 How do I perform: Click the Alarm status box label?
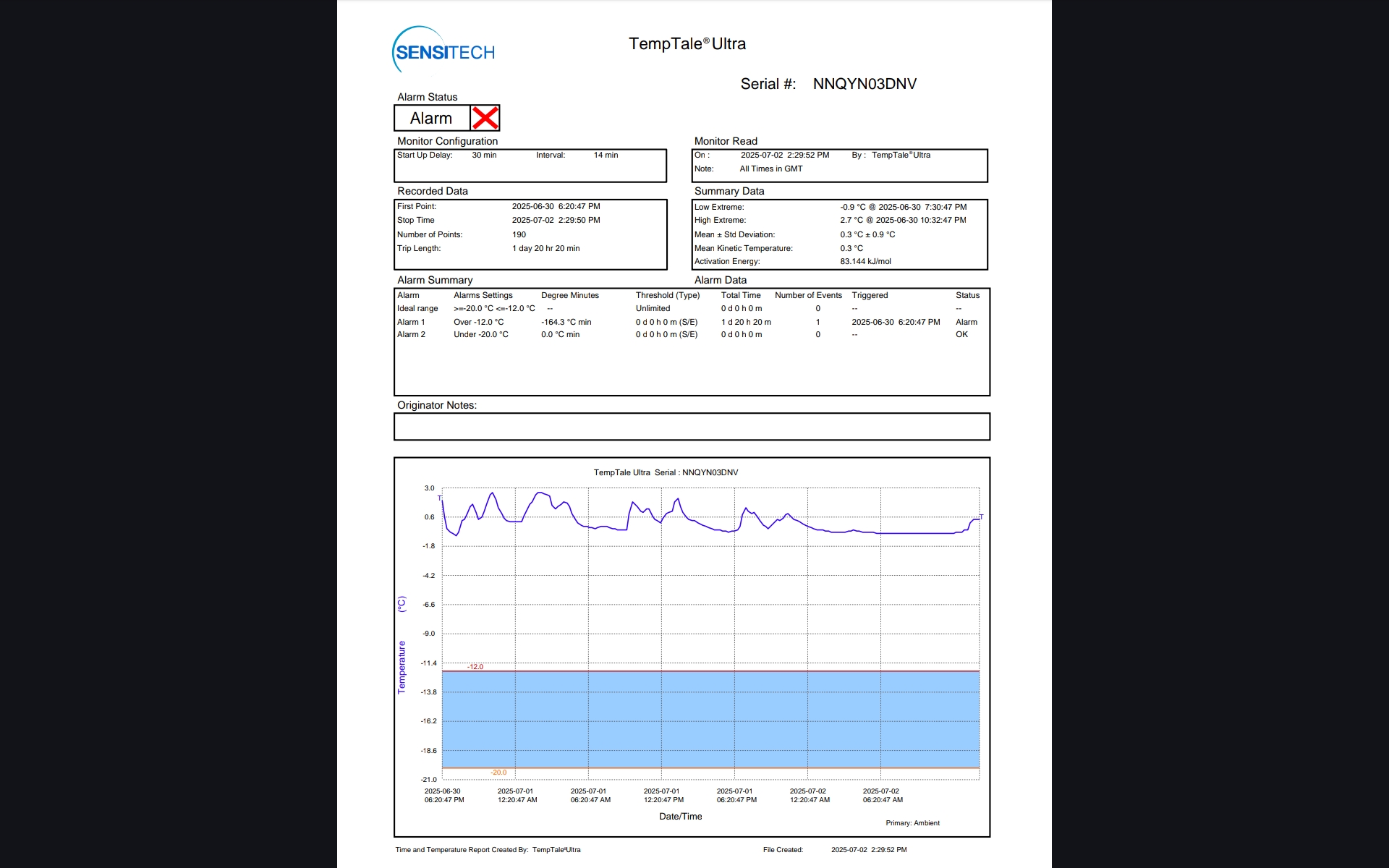click(431, 118)
